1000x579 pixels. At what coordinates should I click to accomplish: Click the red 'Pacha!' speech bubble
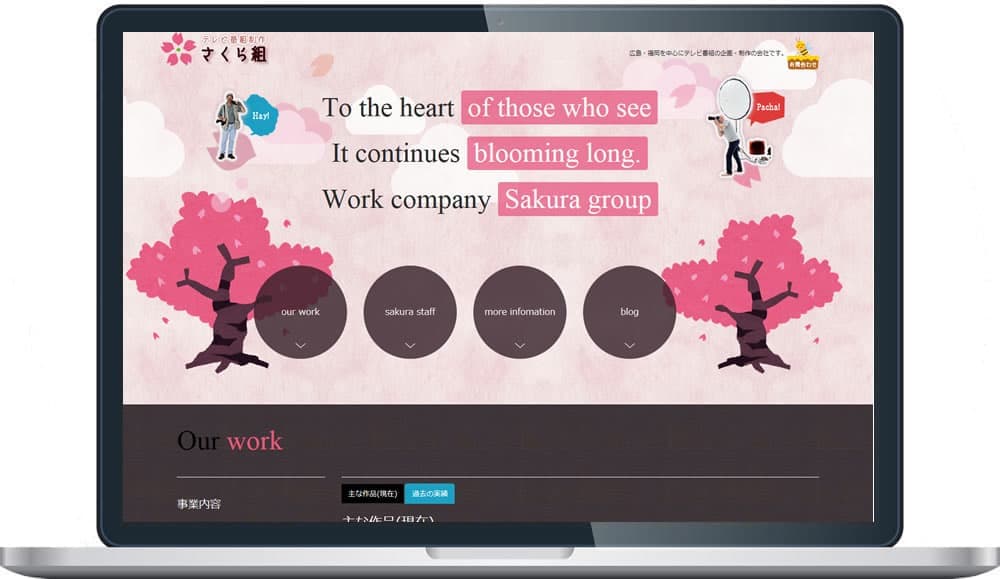768,107
